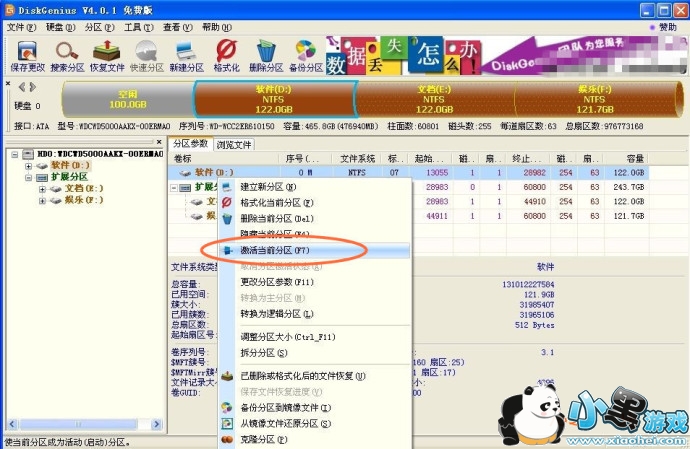Select the 空闲 100.0GB free space block
Viewport: 690px width, 449px height.
pyautogui.click(x=128, y=99)
